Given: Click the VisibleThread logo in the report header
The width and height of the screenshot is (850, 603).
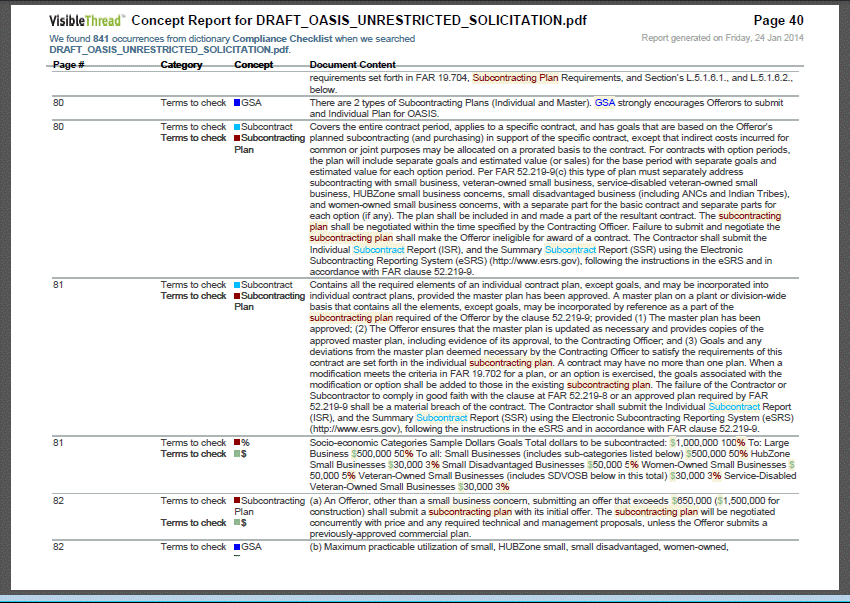Looking at the screenshot, I should tap(87, 21).
